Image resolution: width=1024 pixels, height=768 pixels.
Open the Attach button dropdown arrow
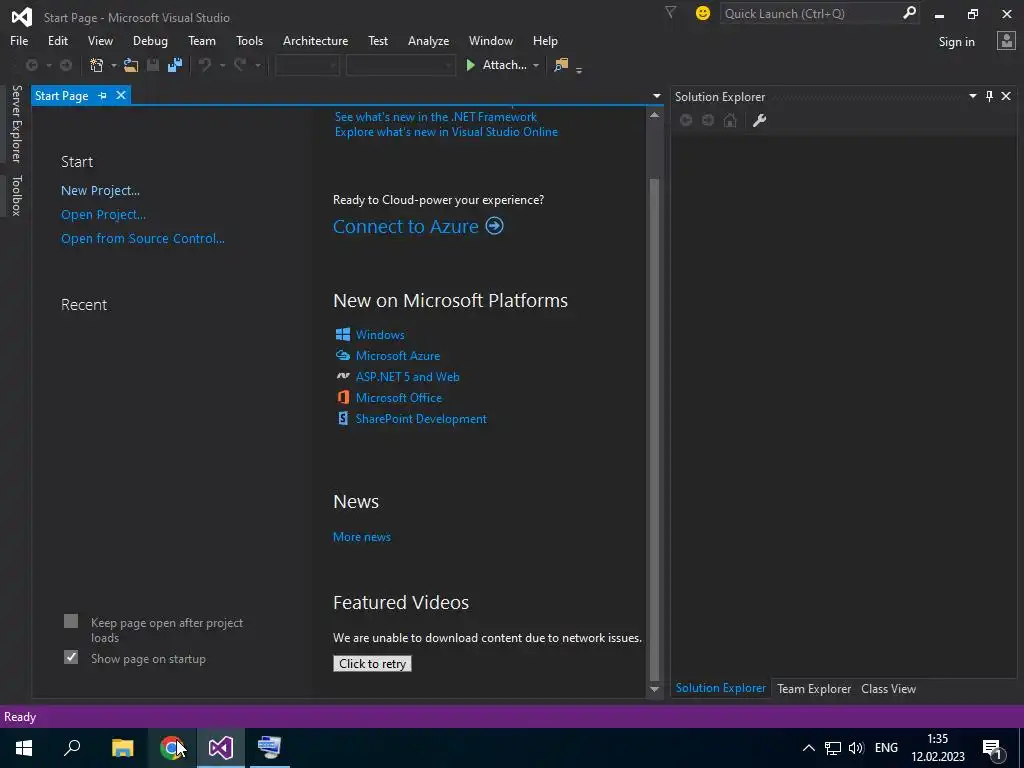tap(536, 65)
